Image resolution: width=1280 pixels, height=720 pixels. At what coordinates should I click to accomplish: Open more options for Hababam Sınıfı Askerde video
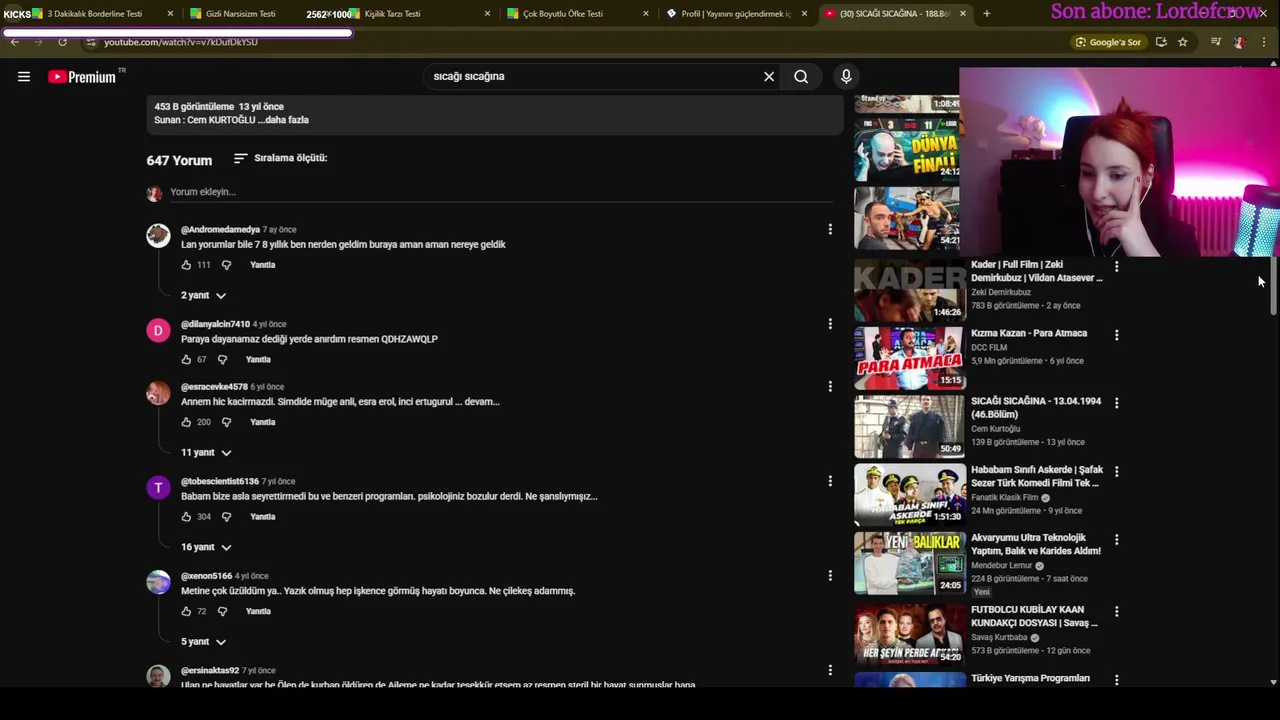click(x=1117, y=471)
